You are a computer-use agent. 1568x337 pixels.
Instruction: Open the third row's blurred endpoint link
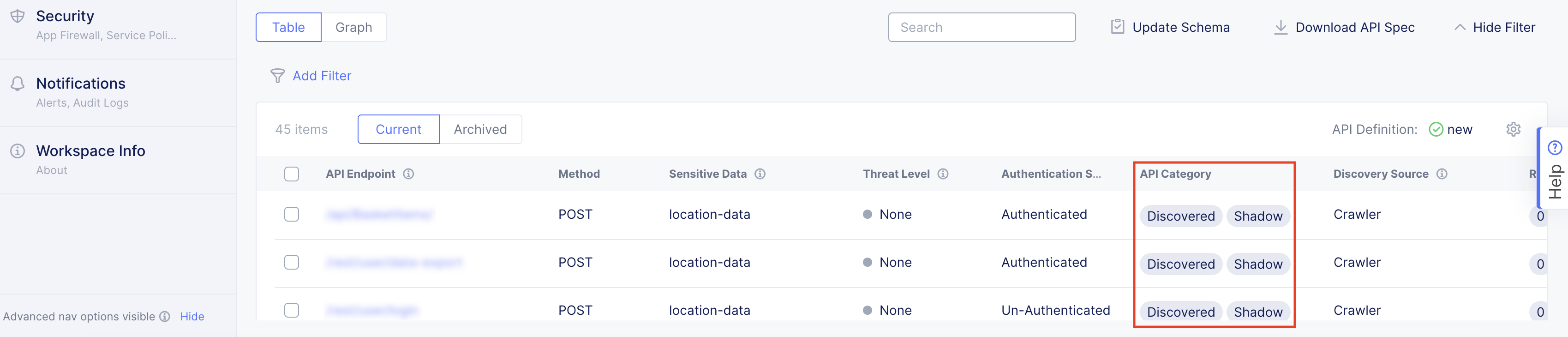pos(372,310)
